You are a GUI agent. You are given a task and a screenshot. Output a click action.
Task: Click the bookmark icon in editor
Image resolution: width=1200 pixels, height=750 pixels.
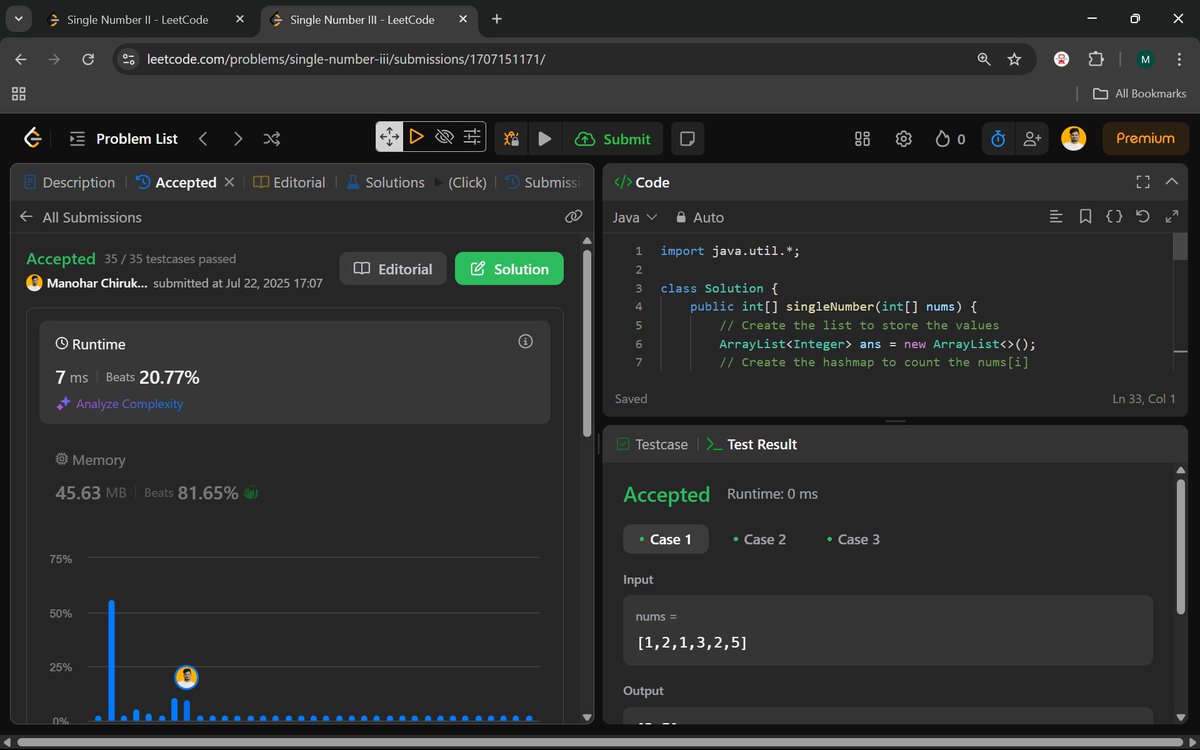(1085, 216)
